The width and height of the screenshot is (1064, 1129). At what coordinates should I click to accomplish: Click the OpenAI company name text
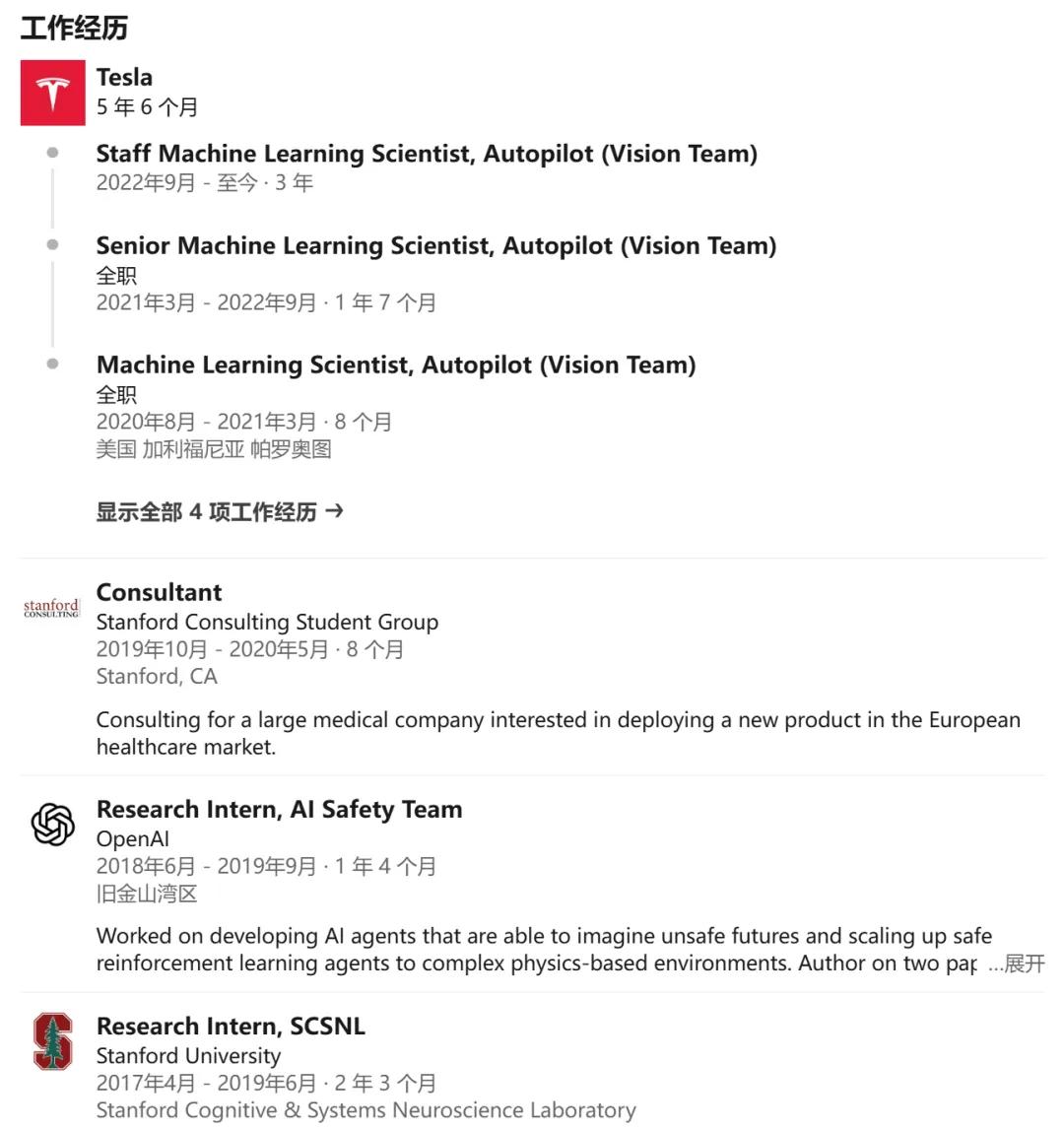tap(132, 839)
